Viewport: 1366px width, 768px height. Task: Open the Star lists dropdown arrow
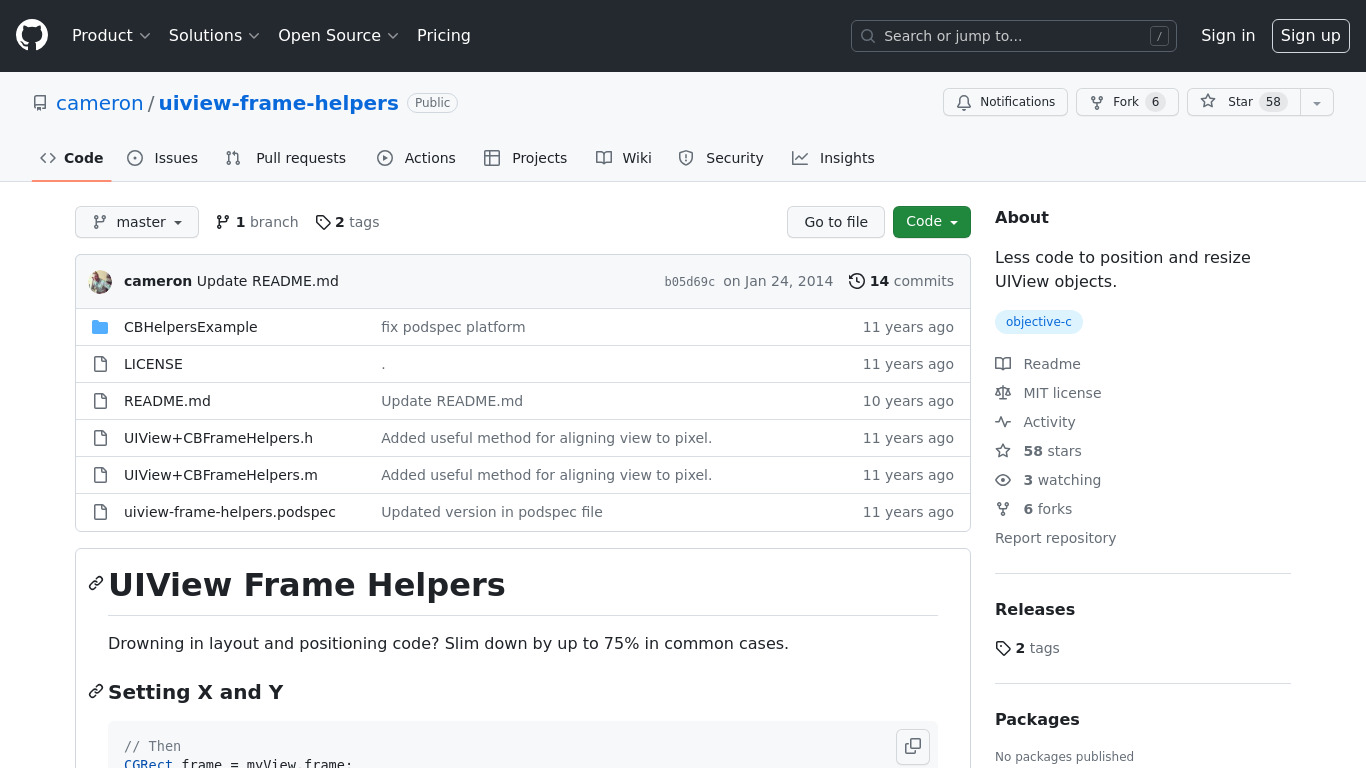[1317, 102]
